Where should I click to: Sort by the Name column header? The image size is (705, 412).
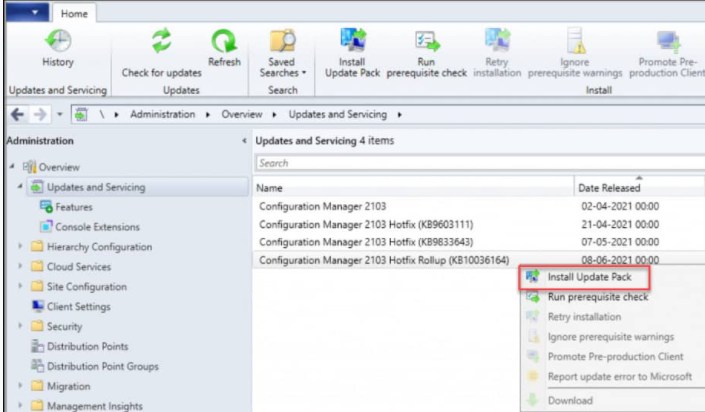click(414, 188)
